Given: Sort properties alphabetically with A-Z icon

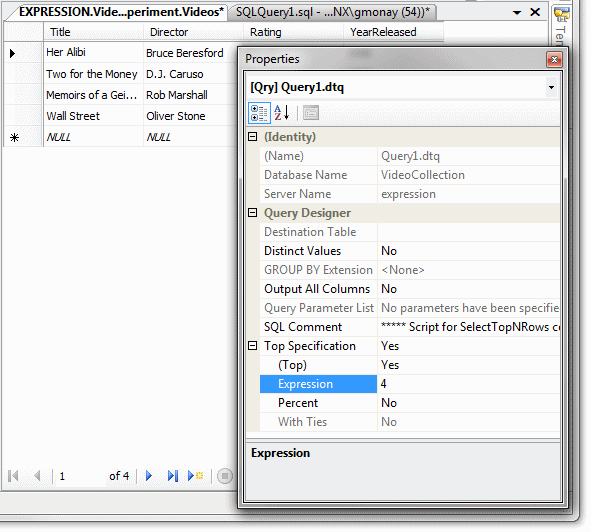Looking at the screenshot, I should (x=282, y=113).
